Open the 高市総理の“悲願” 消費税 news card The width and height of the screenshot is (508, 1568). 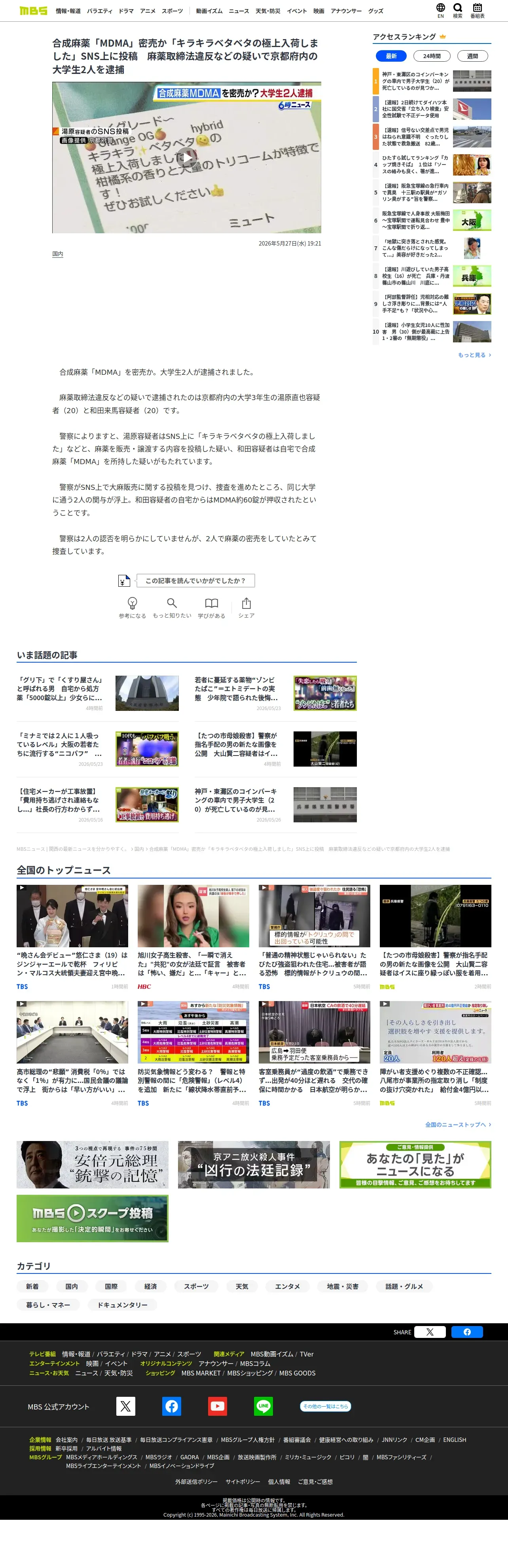point(72,1054)
